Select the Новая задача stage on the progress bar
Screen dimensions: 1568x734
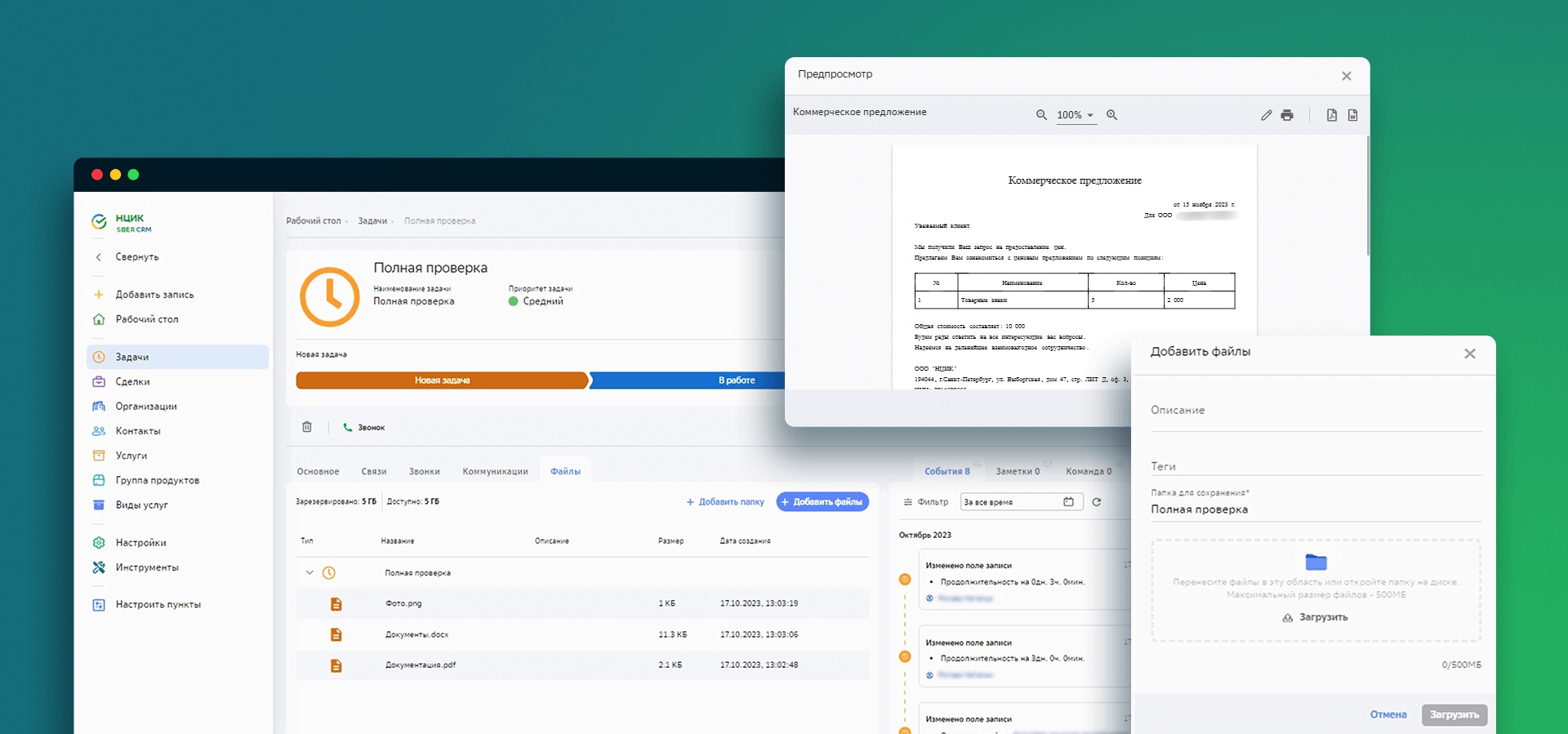[442, 380]
